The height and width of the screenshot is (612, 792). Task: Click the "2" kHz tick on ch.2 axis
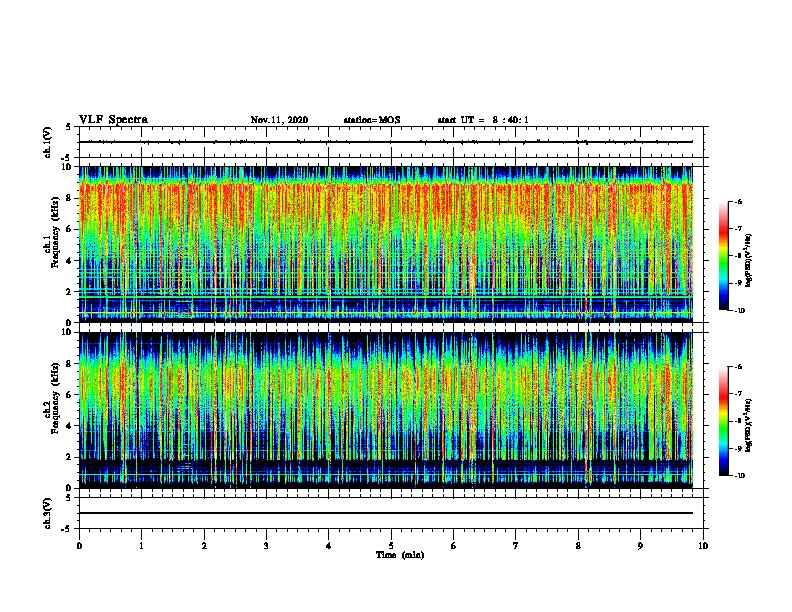[69, 457]
